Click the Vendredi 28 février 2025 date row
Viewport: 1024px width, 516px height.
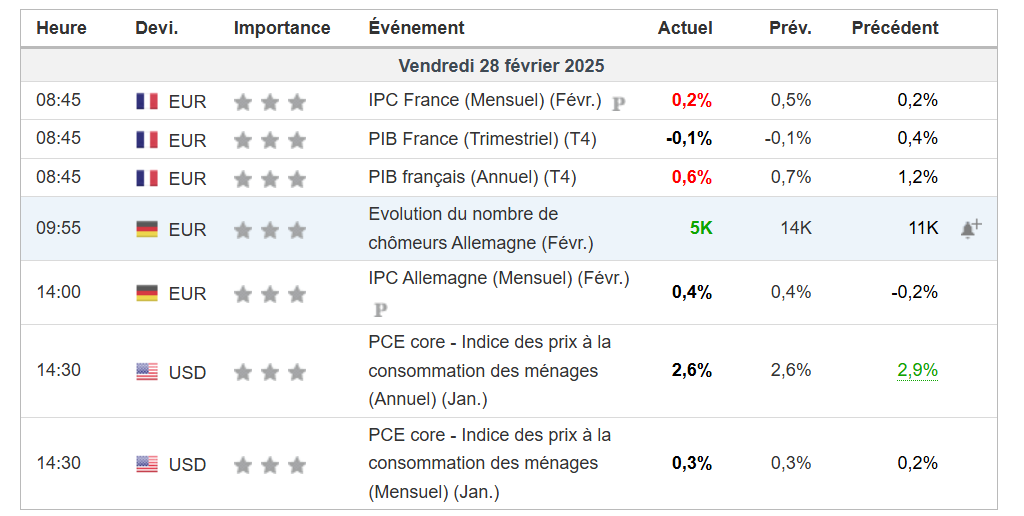[501, 66]
